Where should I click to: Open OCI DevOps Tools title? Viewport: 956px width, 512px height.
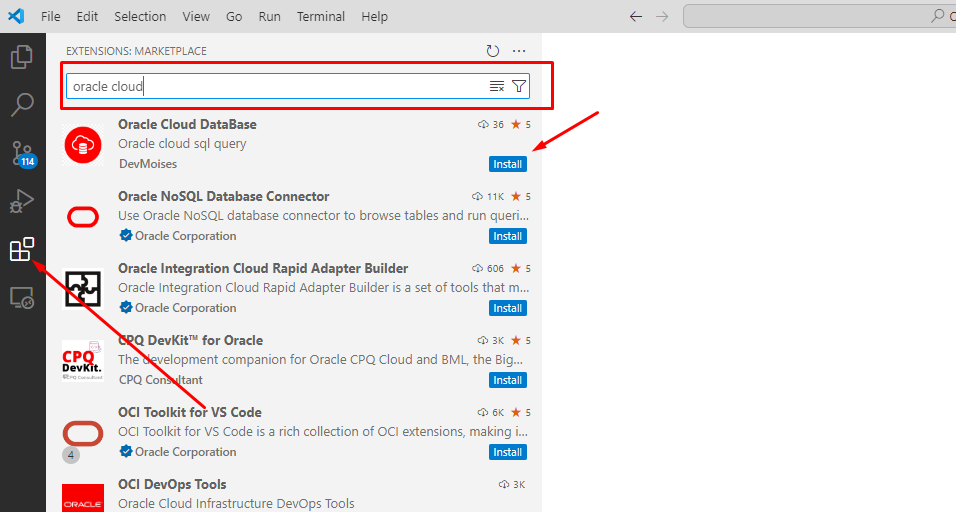173,484
